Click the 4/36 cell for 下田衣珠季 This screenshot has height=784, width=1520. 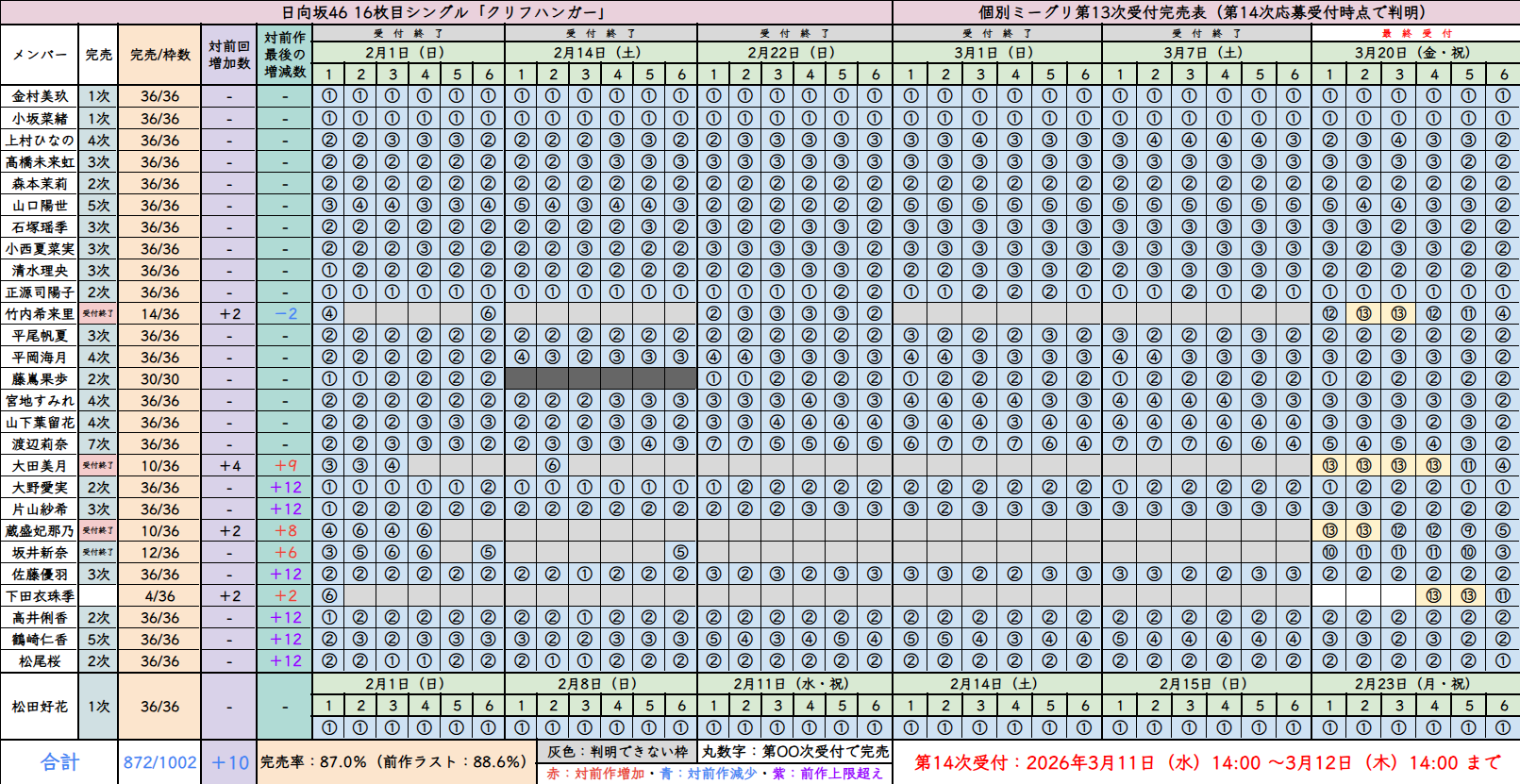pos(159,596)
